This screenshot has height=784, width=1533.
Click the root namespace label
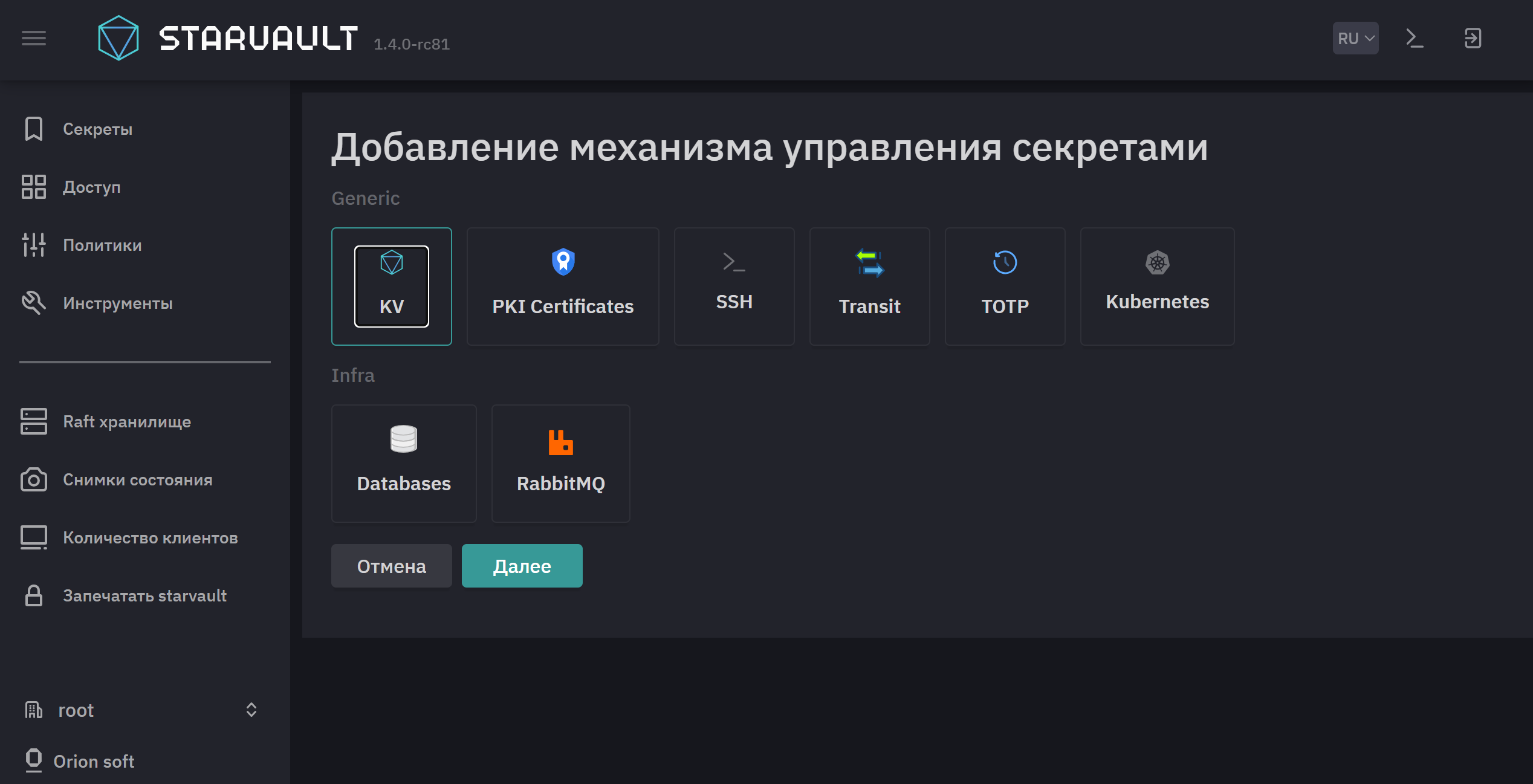click(x=76, y=710)
